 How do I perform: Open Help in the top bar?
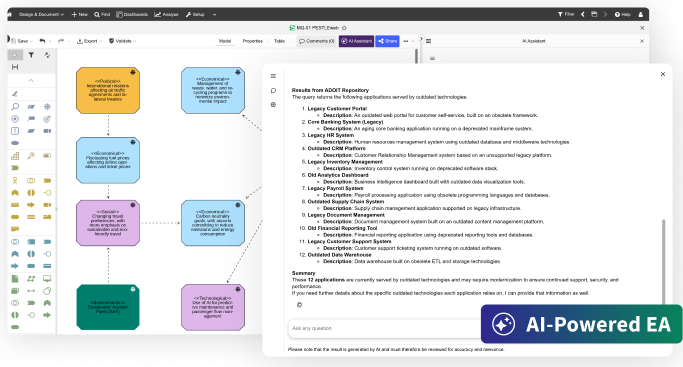pyautogui.click(x=622, y=14)
